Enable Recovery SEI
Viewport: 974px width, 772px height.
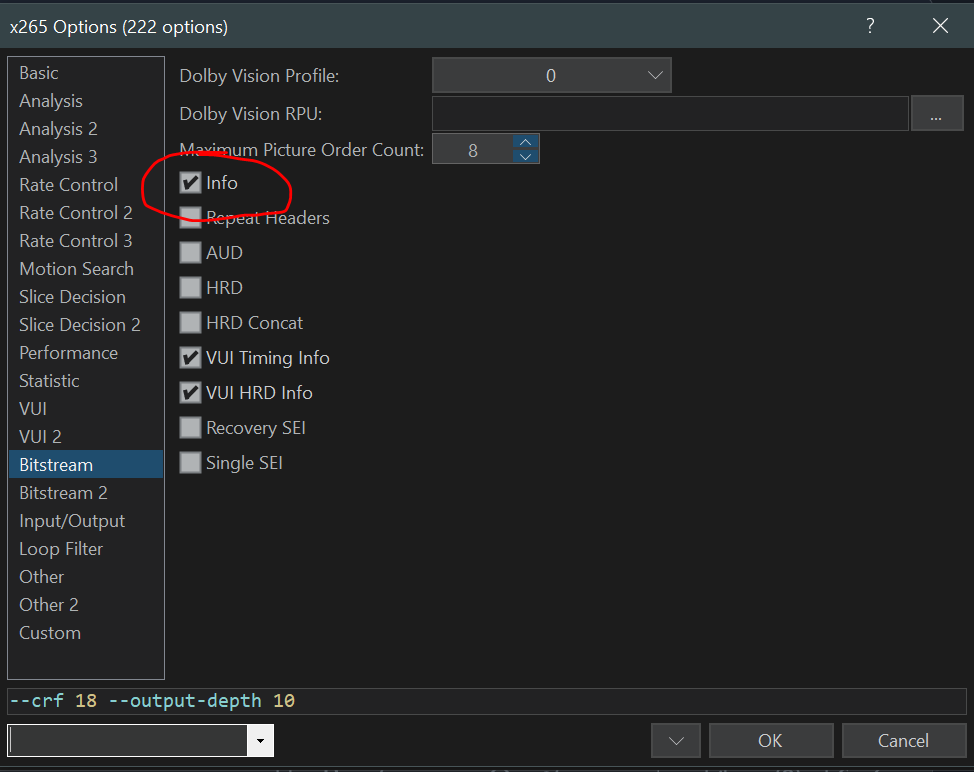(x=190, y=427)
